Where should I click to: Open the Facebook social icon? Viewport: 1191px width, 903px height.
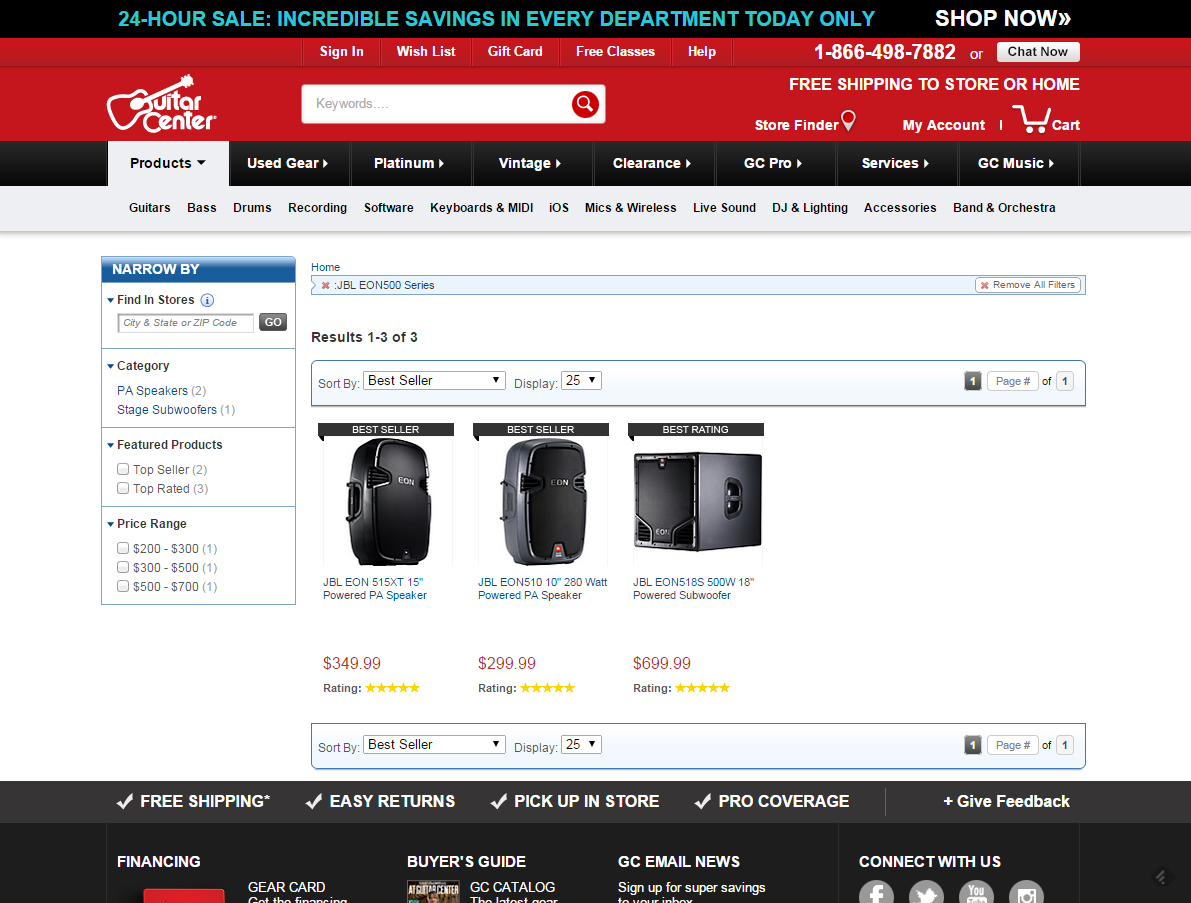(x=876, y=893)
